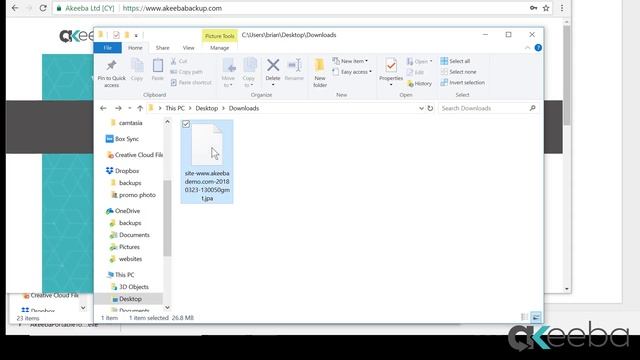Open Properties from the ribbon
Image resolution: width=640 pixels, height=360 pixels.
(391, 72)
